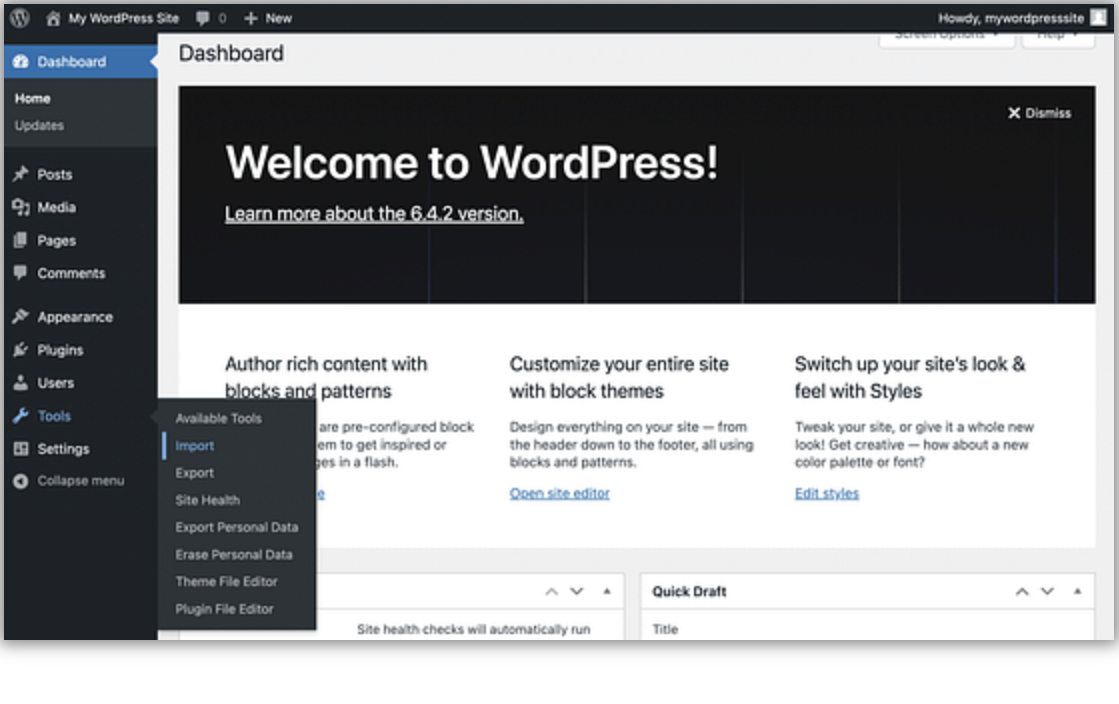This screenshot has width=1119, height=704.
Task: Open the Dashboard menu item
Action: [80, 62]
